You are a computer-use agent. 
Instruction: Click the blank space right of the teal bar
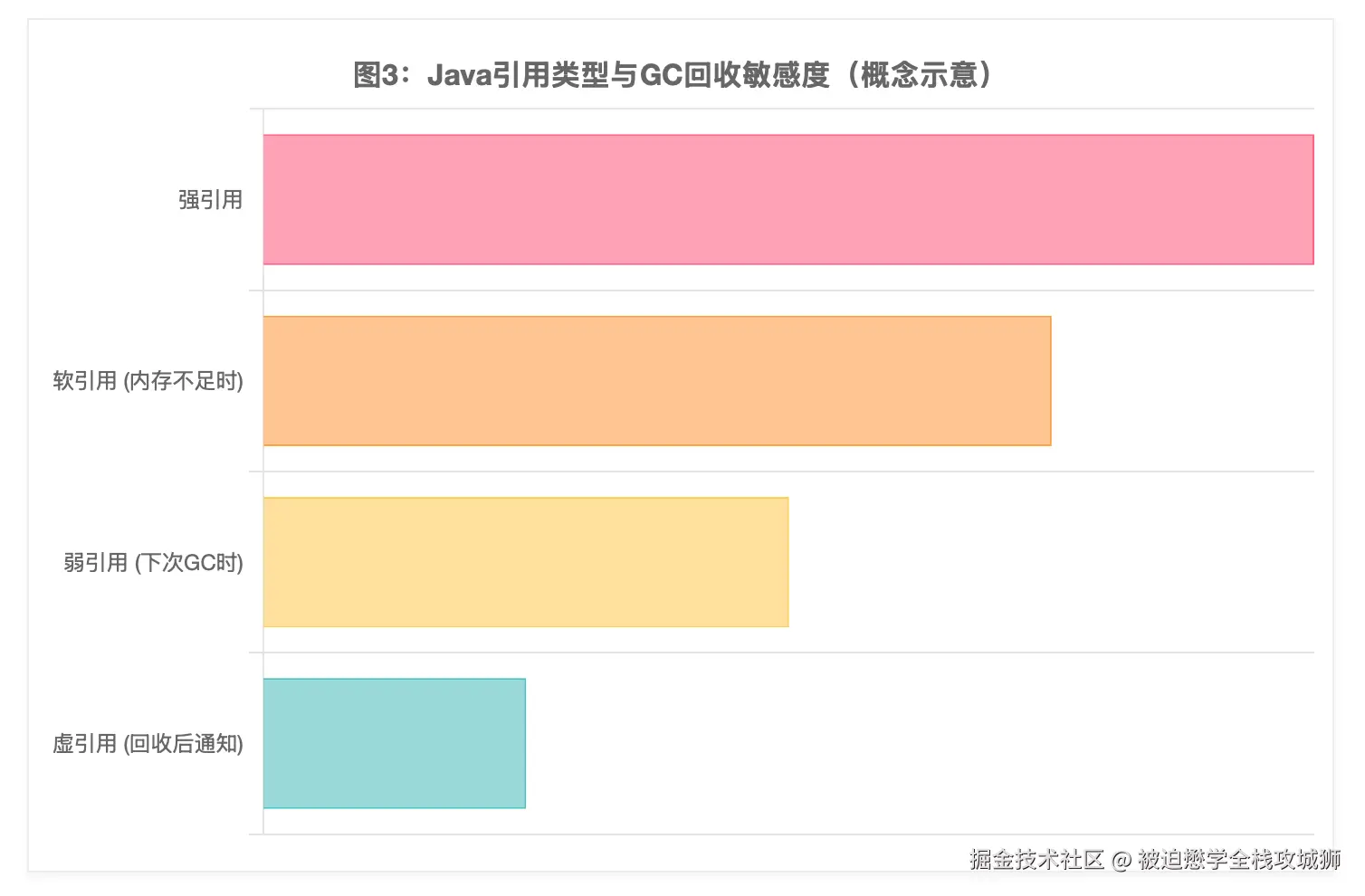(919, 743)
